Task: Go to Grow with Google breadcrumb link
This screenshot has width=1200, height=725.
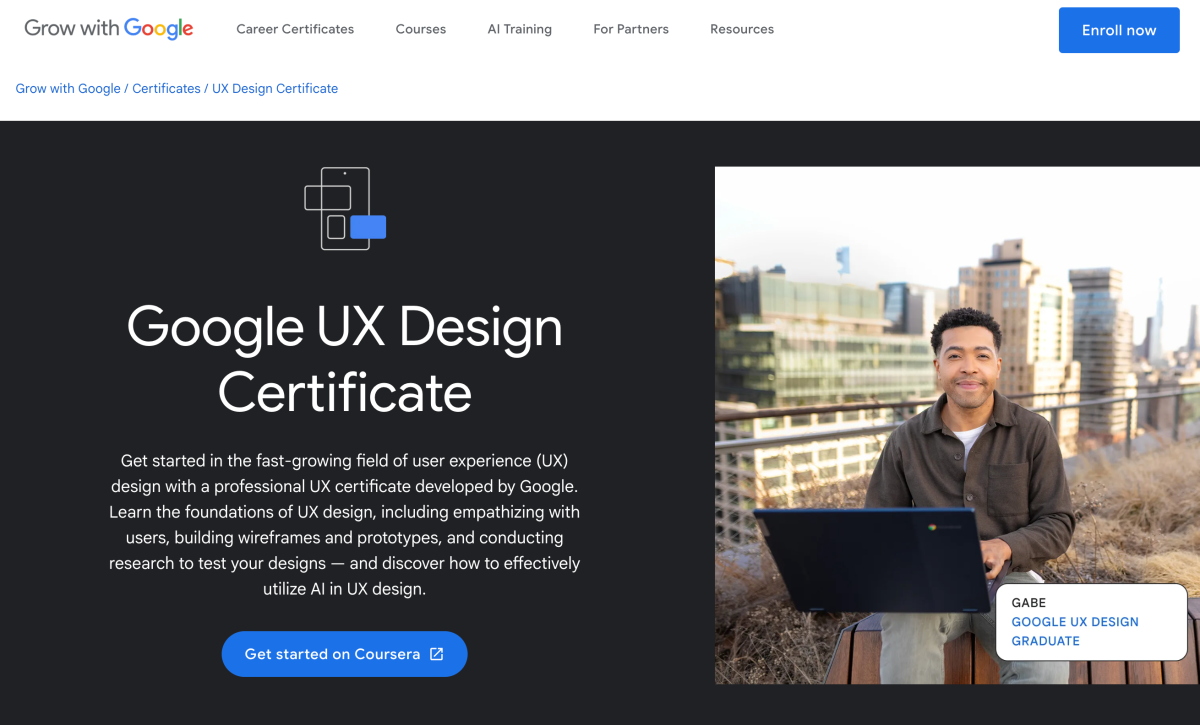Action: point(68,88)
